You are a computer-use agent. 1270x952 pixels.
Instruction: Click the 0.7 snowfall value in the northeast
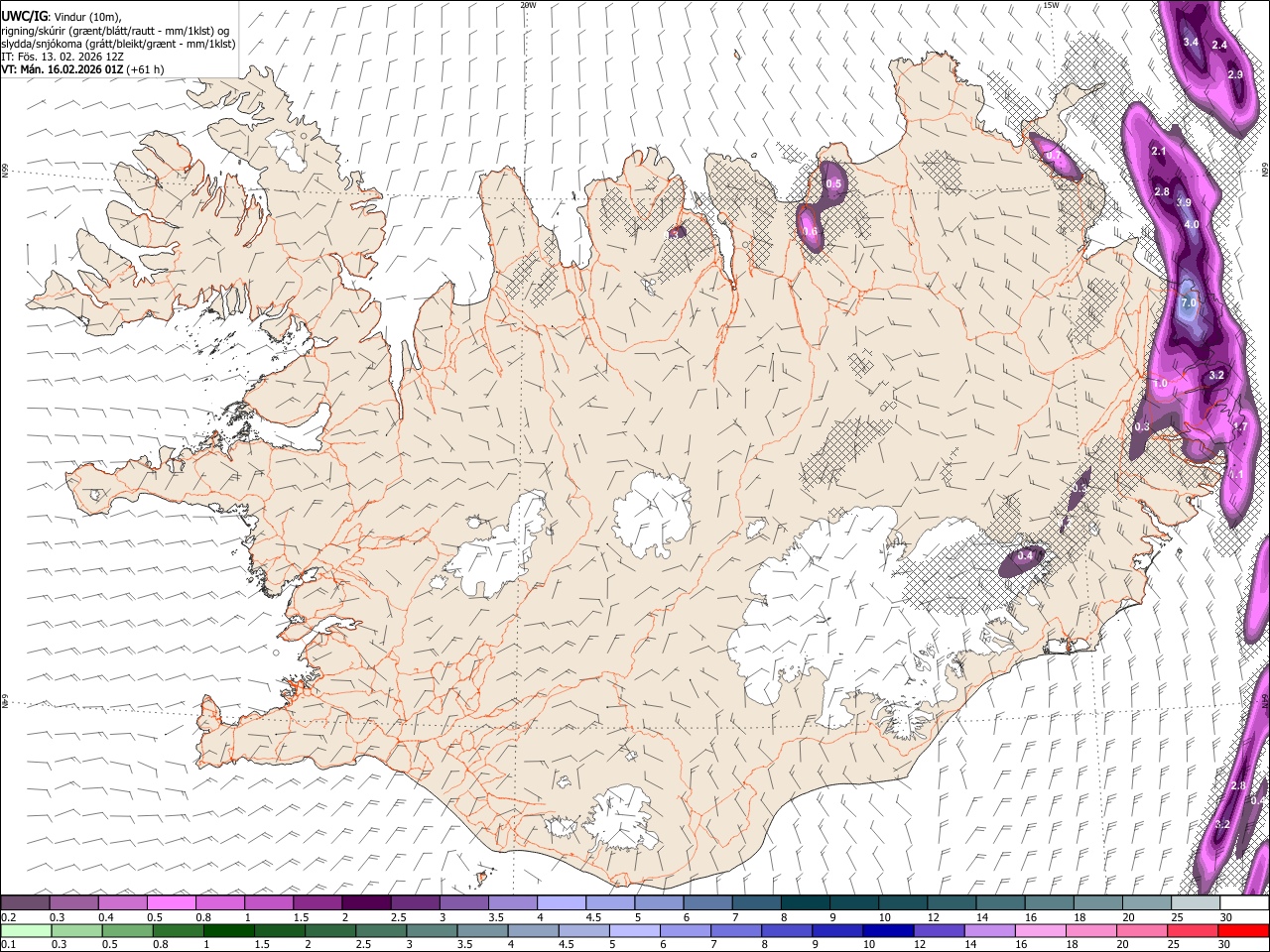point(1054,157)
